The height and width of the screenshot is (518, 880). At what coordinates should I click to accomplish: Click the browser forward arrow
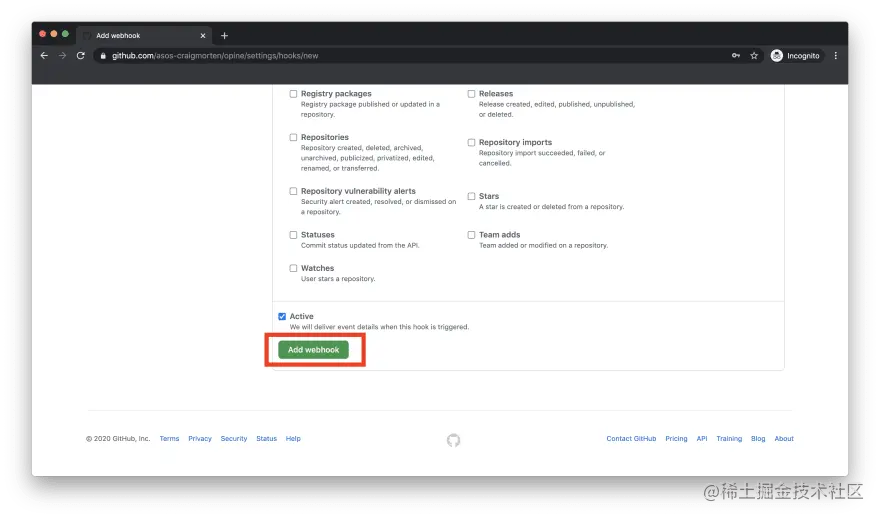tap(62, 56)
